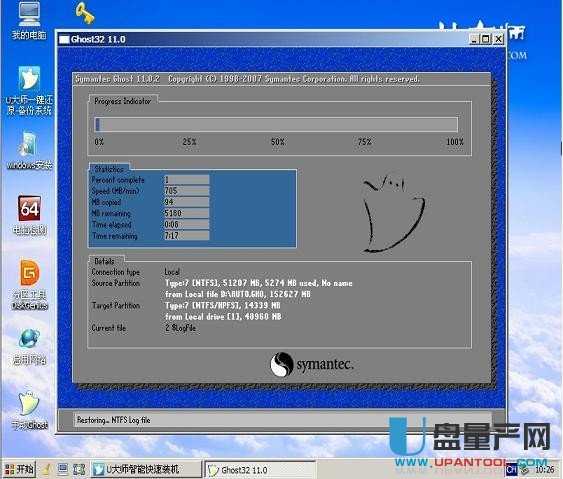Click the Ghost32 11.0 window title text

click(x=98, y=39)
